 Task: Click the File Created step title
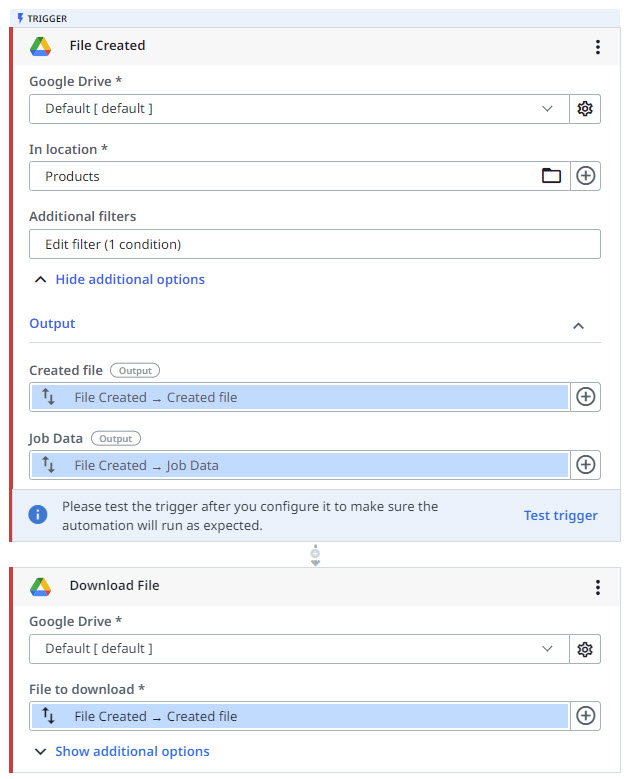click(107, 46)
